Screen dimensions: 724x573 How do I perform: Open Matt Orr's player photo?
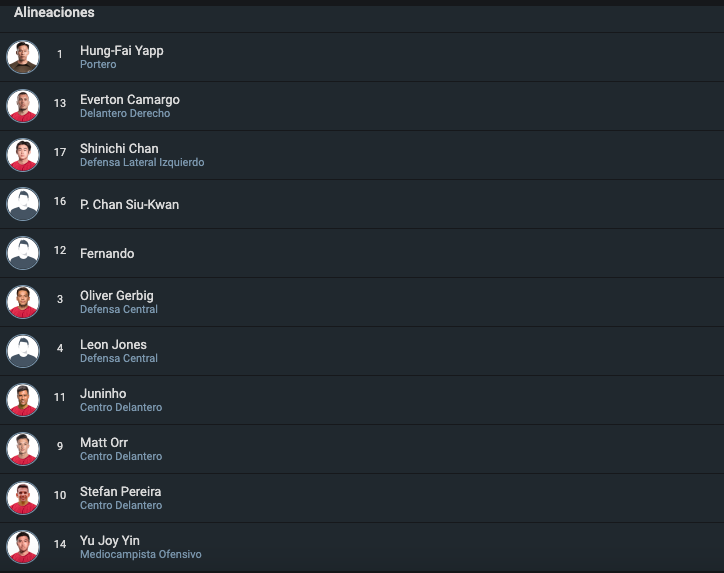23,448
